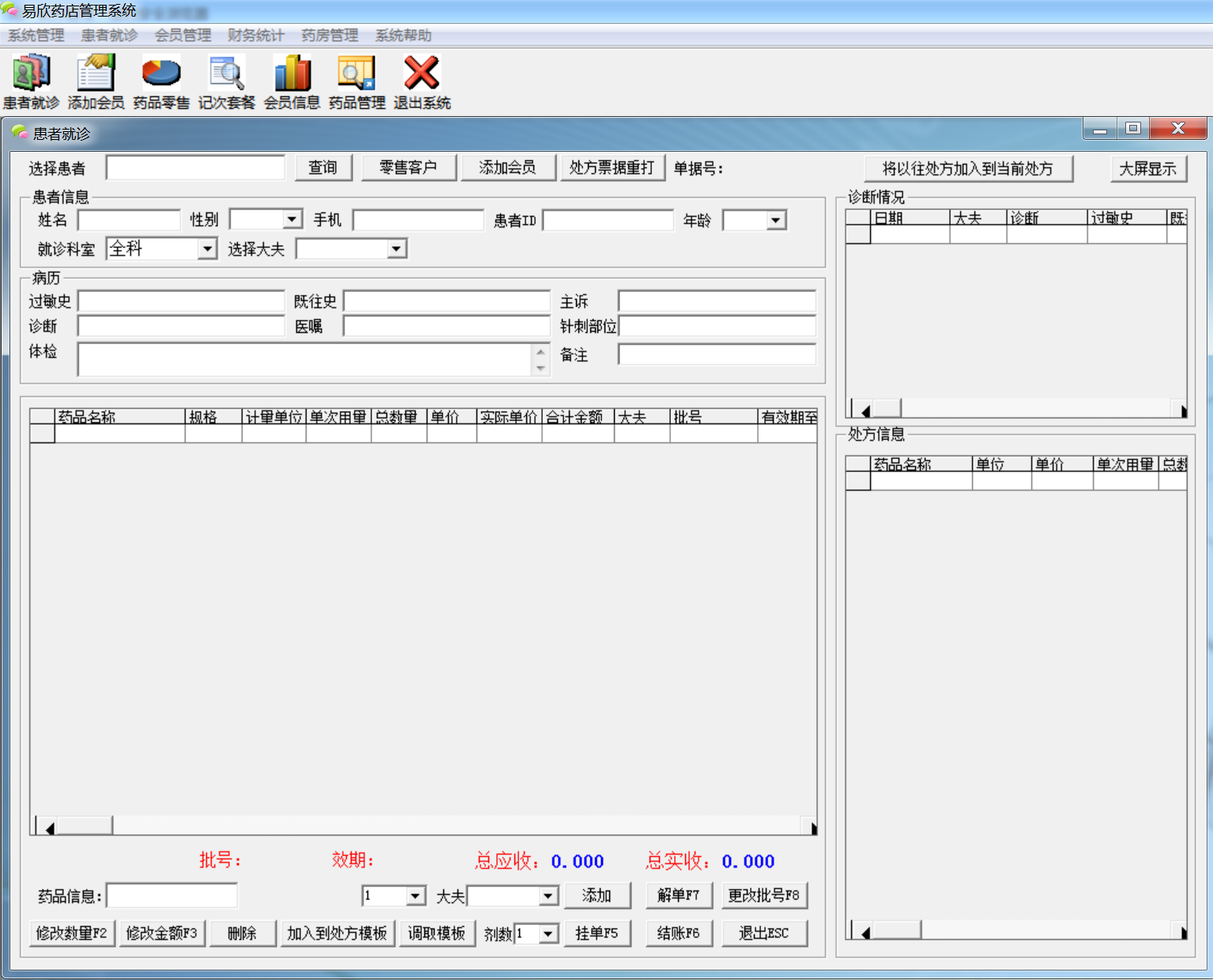Click 将以往处方加入到当前处方 button
The height and width of the screenshot is (980, 1213).
(x=968, y=168)
